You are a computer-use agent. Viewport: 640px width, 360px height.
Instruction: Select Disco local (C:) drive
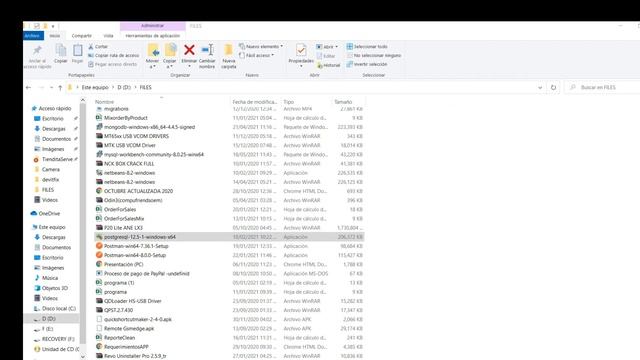coord(55,309)
